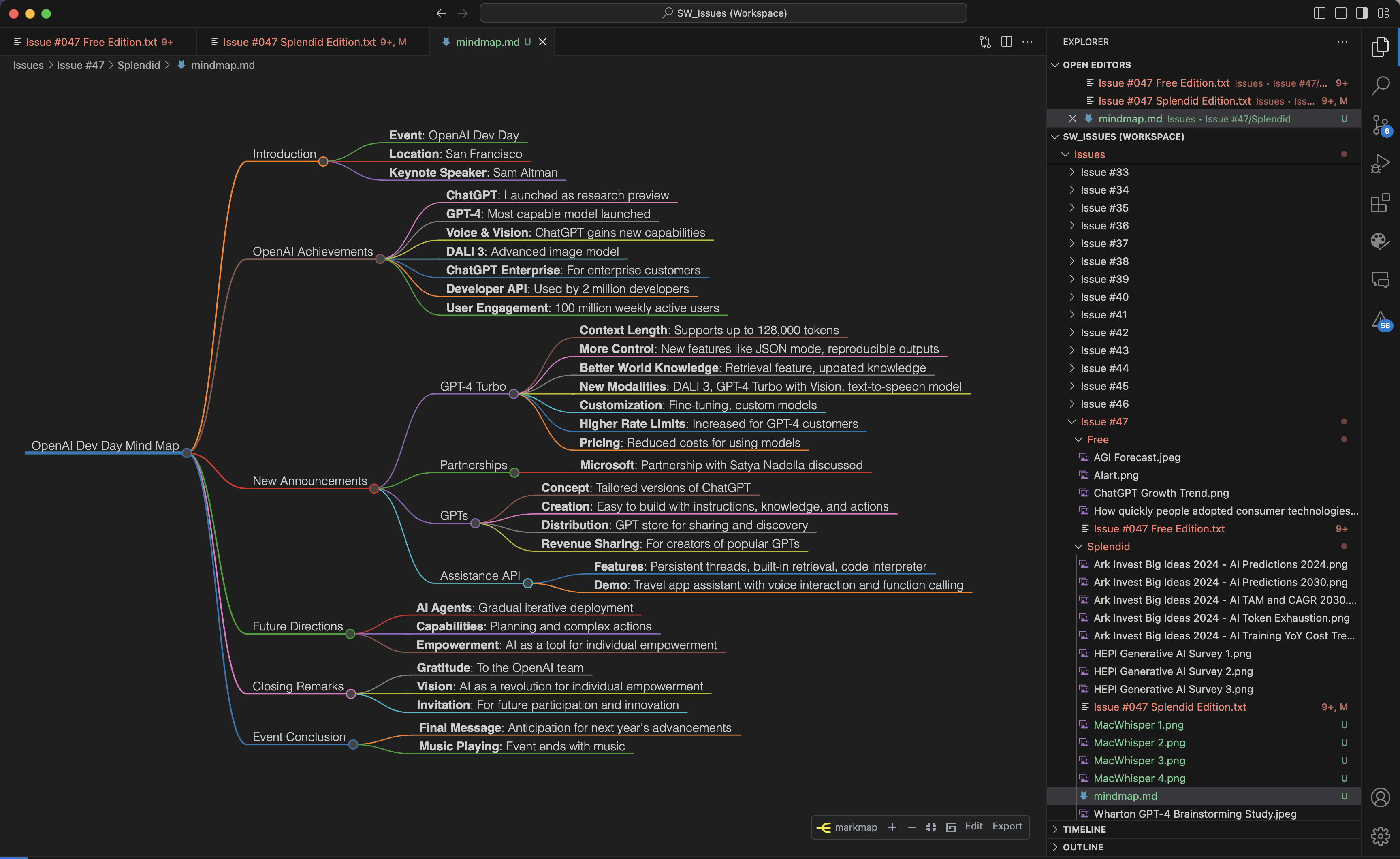The width and height of the screenshot is (1400, 859).
Task: Split the editor to the right
Action: 1006,41
